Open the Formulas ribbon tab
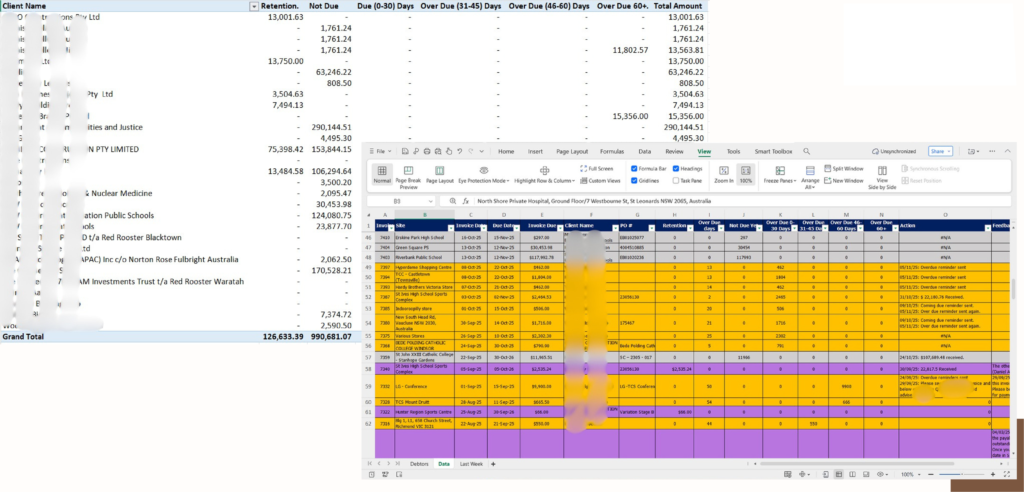 611,151
